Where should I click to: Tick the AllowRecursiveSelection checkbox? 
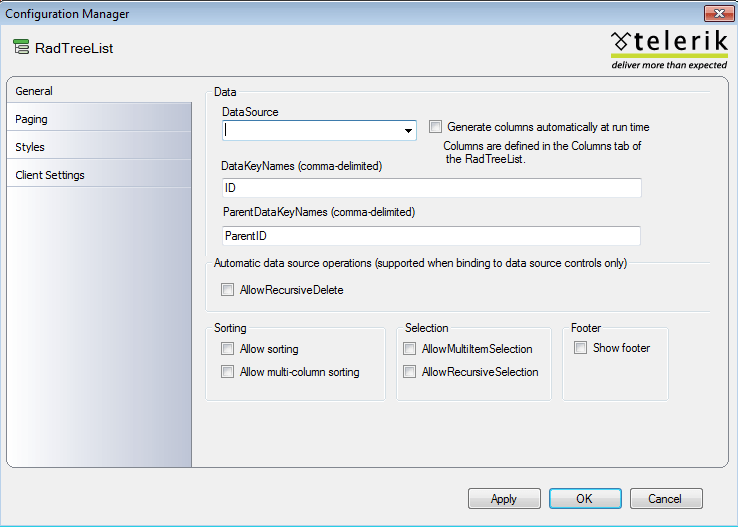[409, 372]
